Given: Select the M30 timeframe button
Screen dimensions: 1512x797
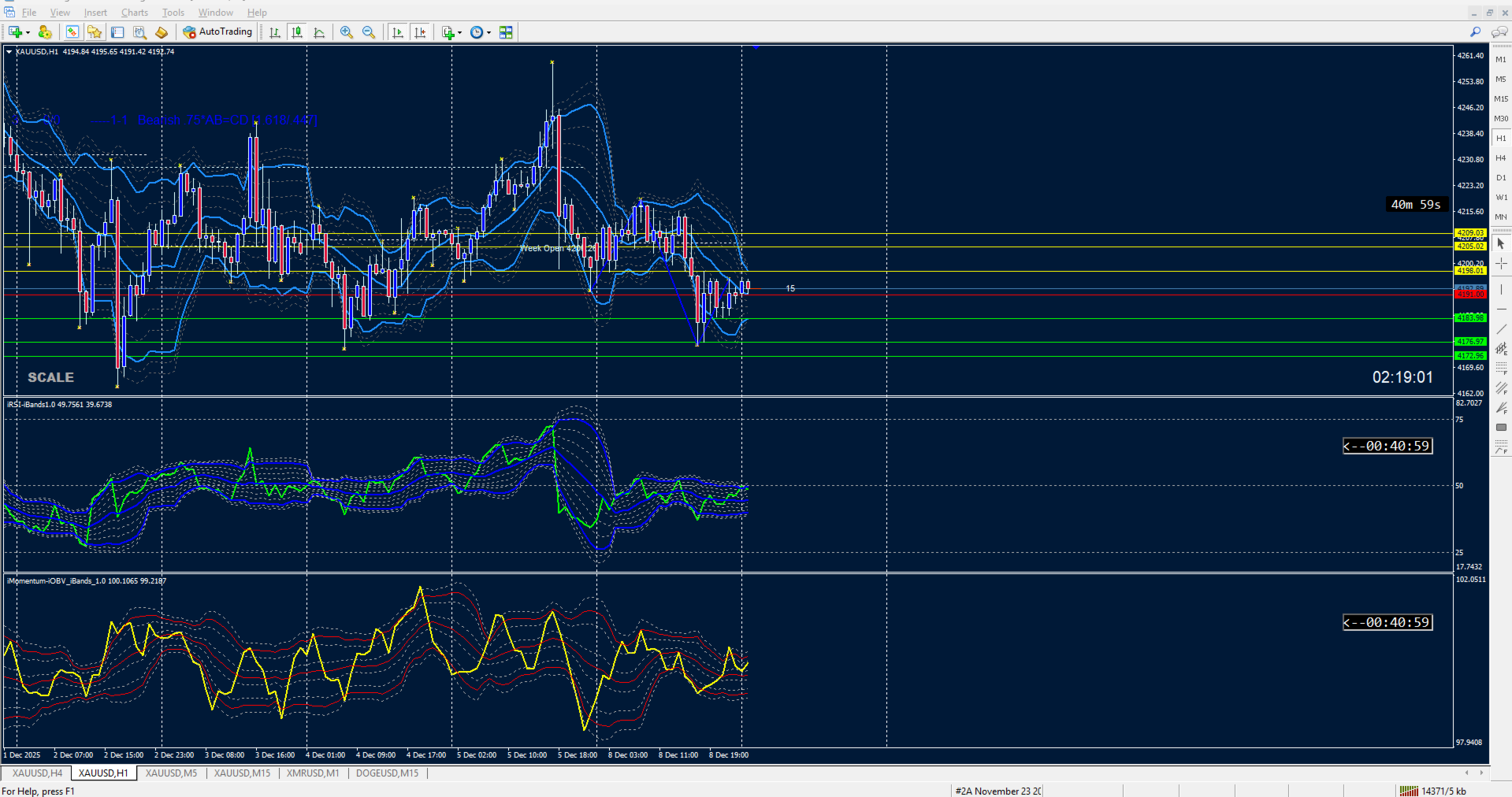Looking at the screenshot, I should coord(1501,119).
